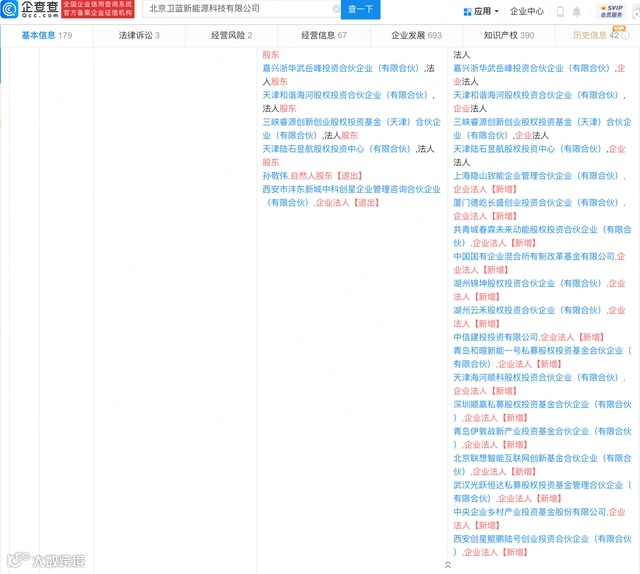Open 厦门德屹长盛创业投资合伙企业 link

(538, 203)
